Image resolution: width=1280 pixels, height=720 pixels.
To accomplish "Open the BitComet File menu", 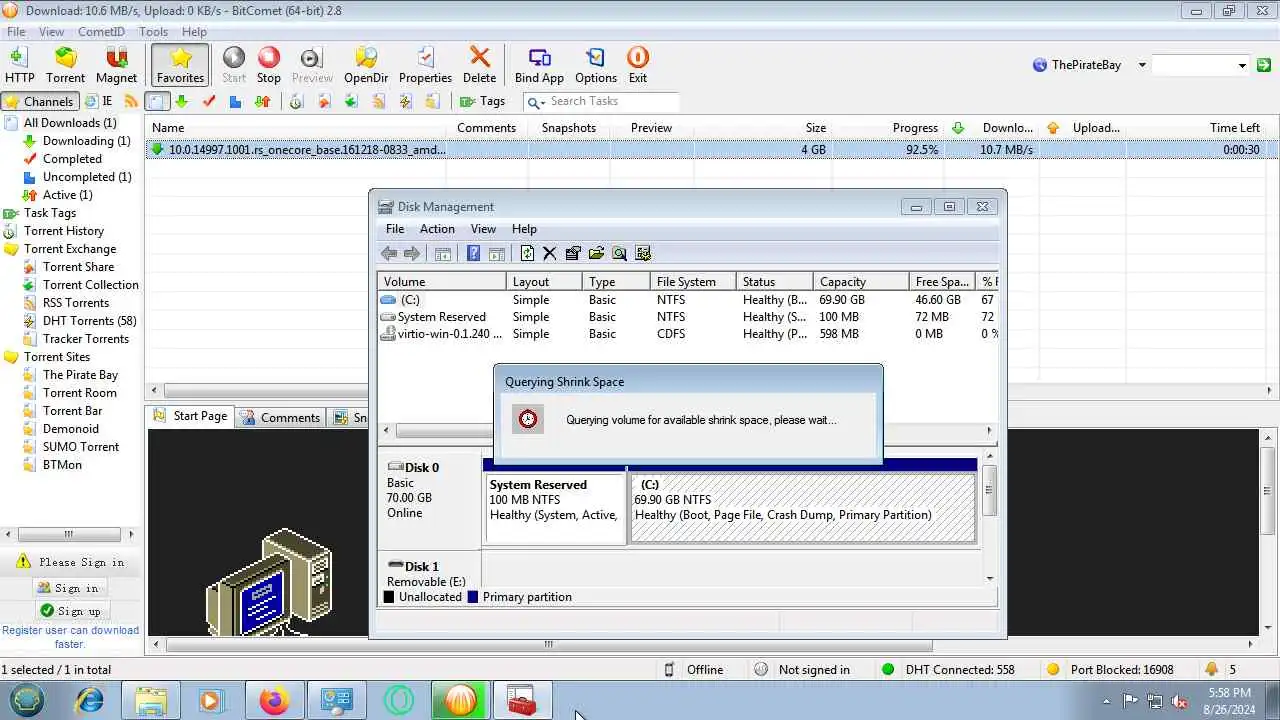I will [16, 32].
